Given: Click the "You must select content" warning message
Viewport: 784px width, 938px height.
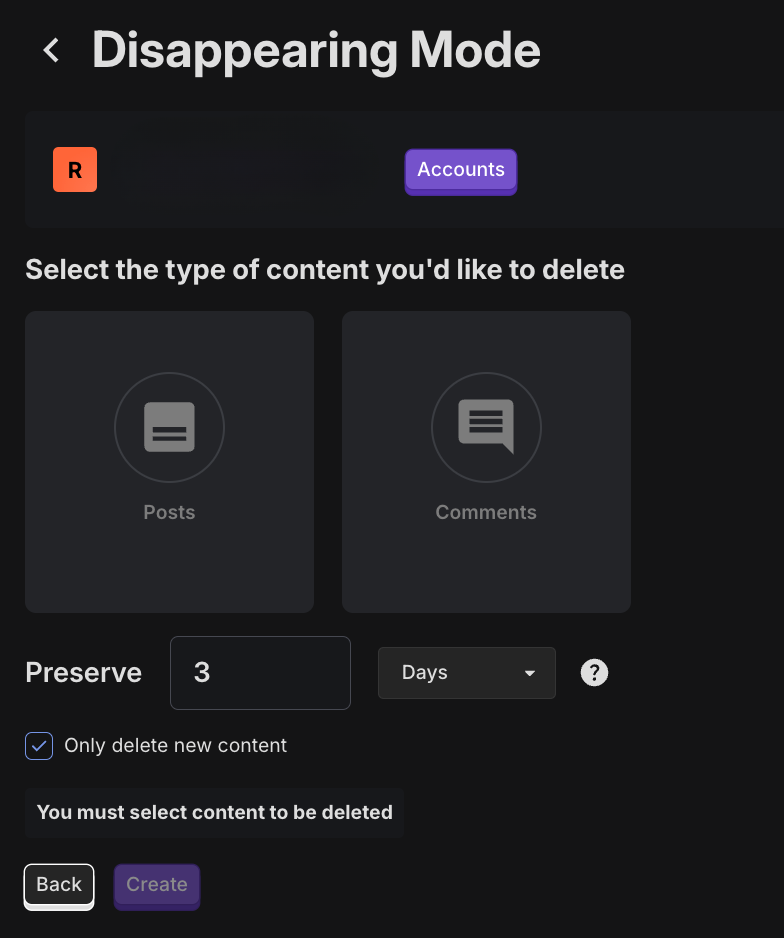Looking at the screenshot, I should (x=214, y=813).
